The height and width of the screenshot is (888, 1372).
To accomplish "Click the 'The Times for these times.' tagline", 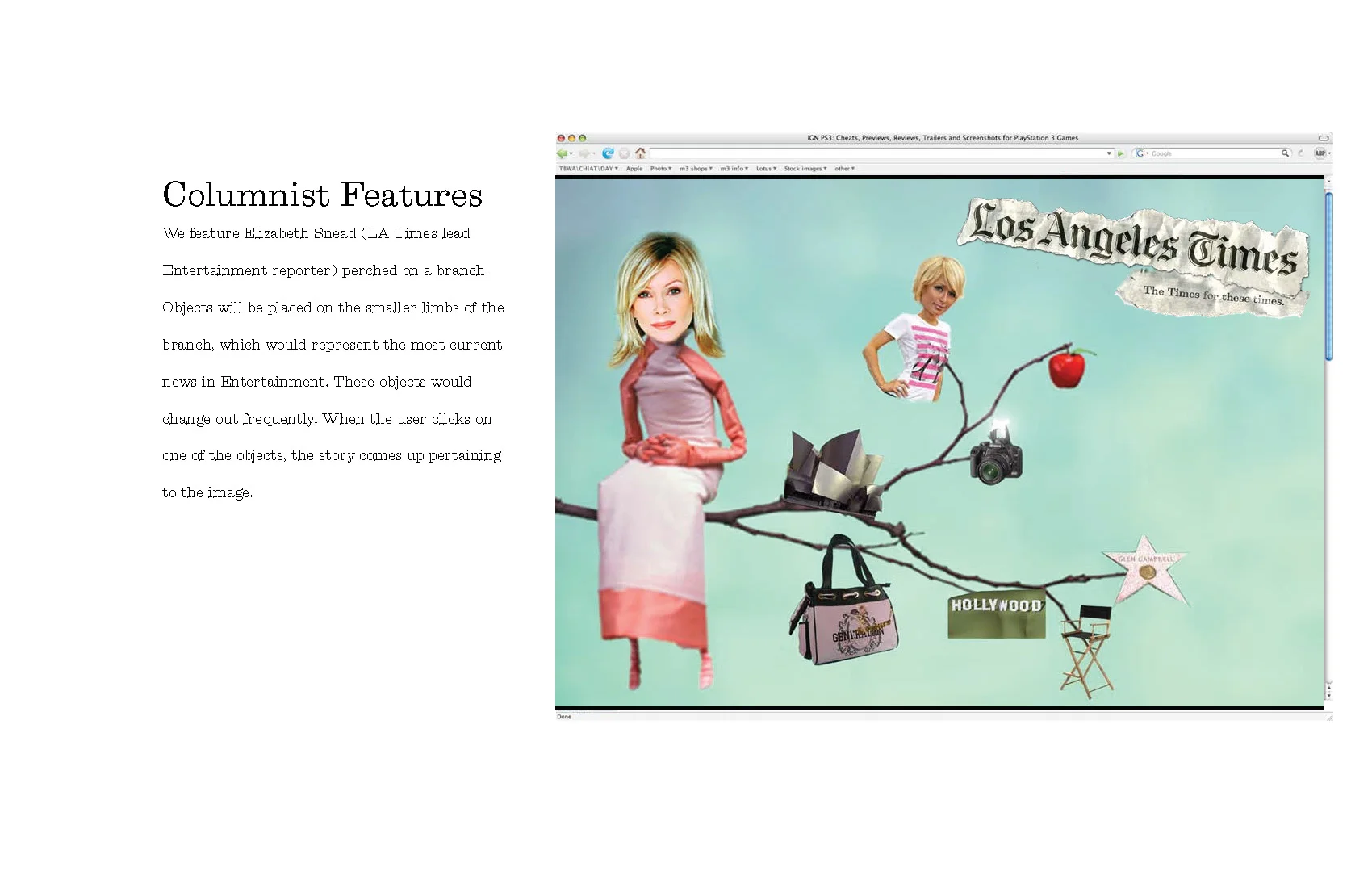I will tap(1212, 295).
